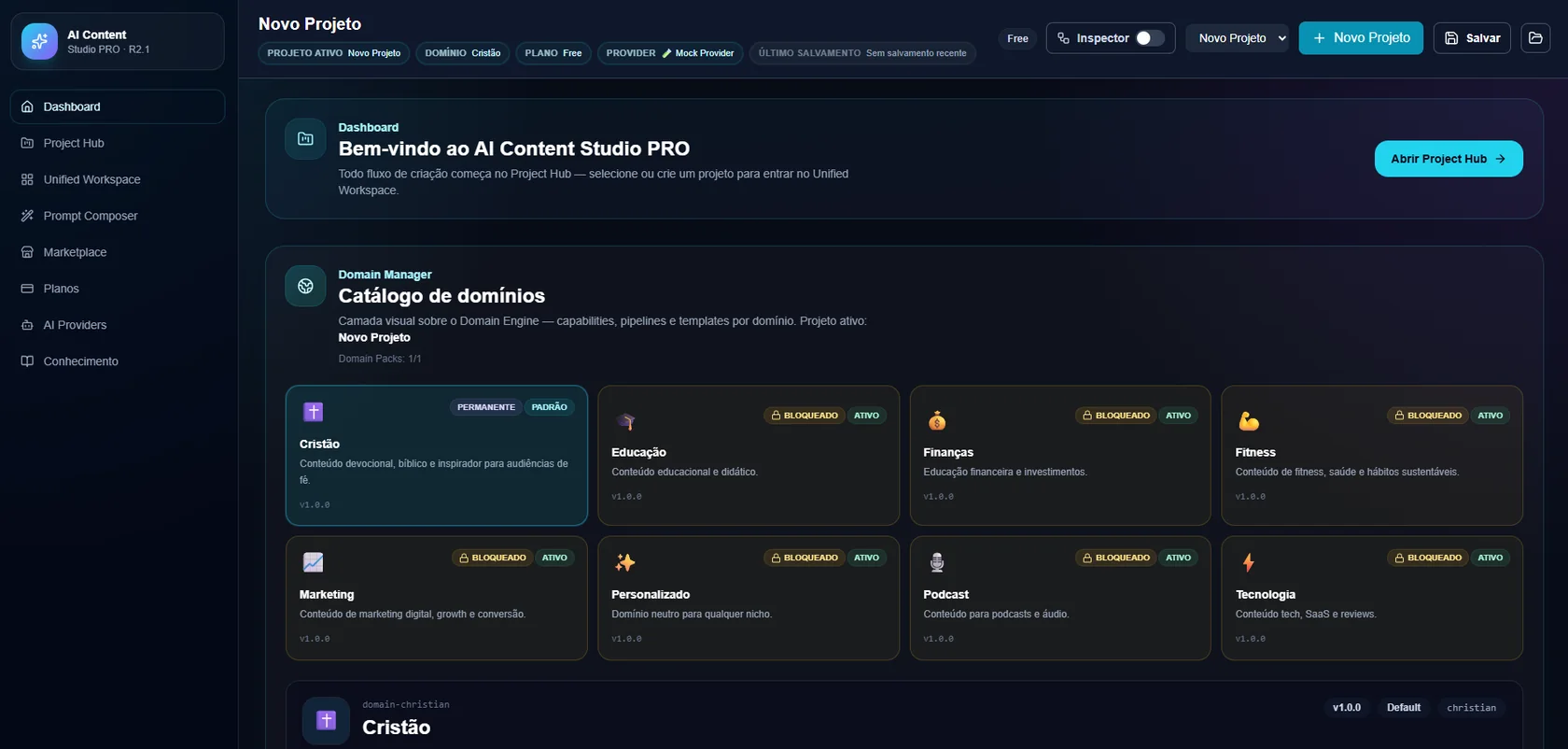
Task: Click the Dashboard welcome banner icon
Action: point(305,139)
